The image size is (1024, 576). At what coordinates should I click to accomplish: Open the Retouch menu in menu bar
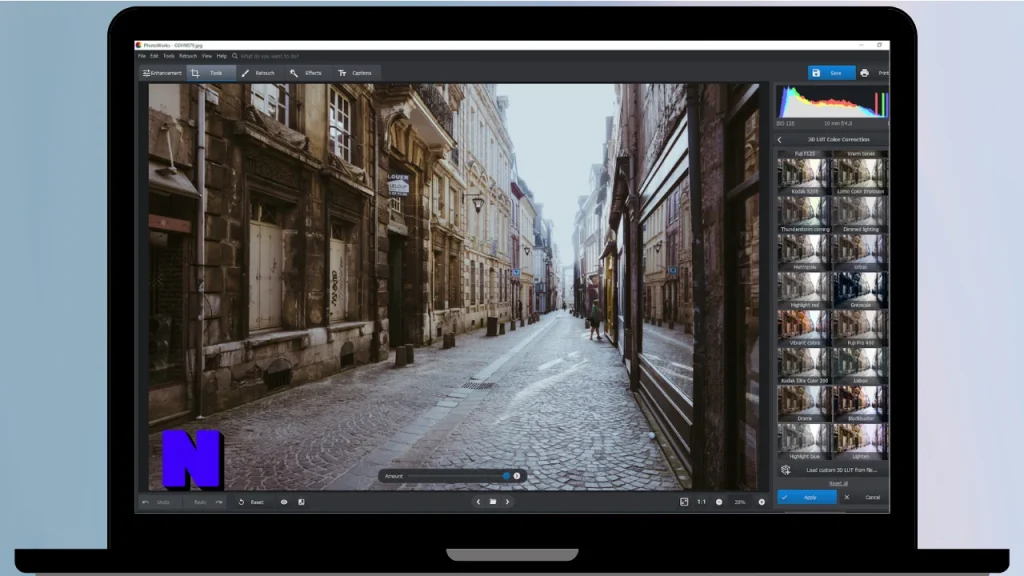point(188,56)
